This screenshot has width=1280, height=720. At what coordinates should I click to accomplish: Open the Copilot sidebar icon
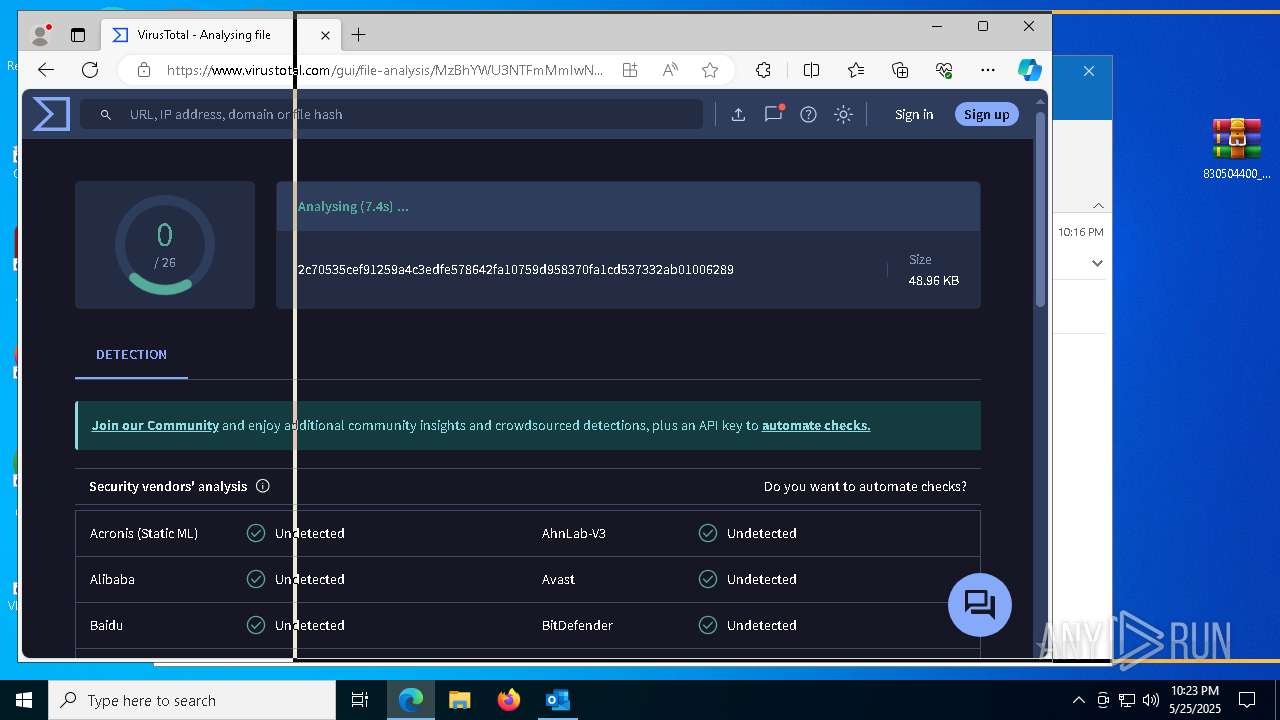pyautogui.click(x=1030, y=70)
